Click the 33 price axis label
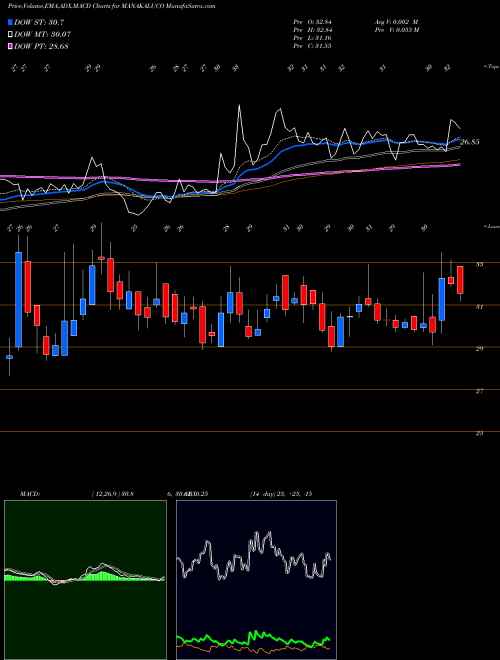Screen dimensions: 500x660 [479, 264]
